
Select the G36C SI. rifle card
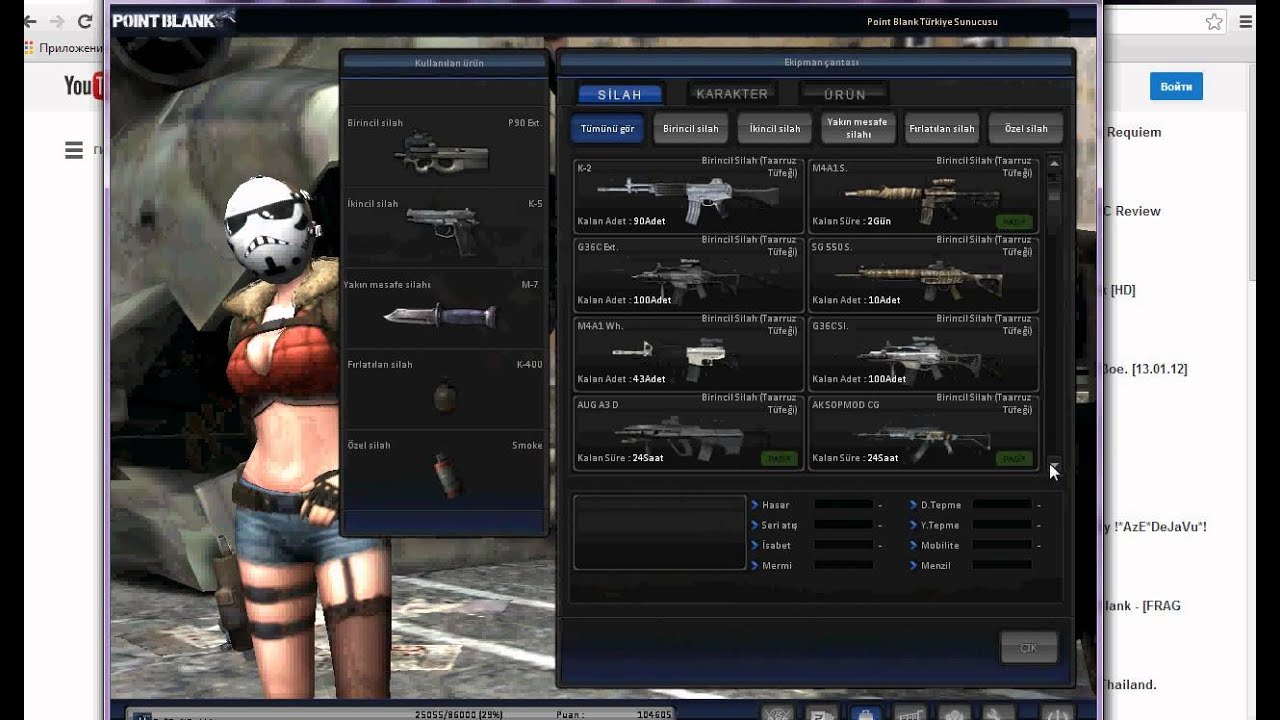(923, 354)
